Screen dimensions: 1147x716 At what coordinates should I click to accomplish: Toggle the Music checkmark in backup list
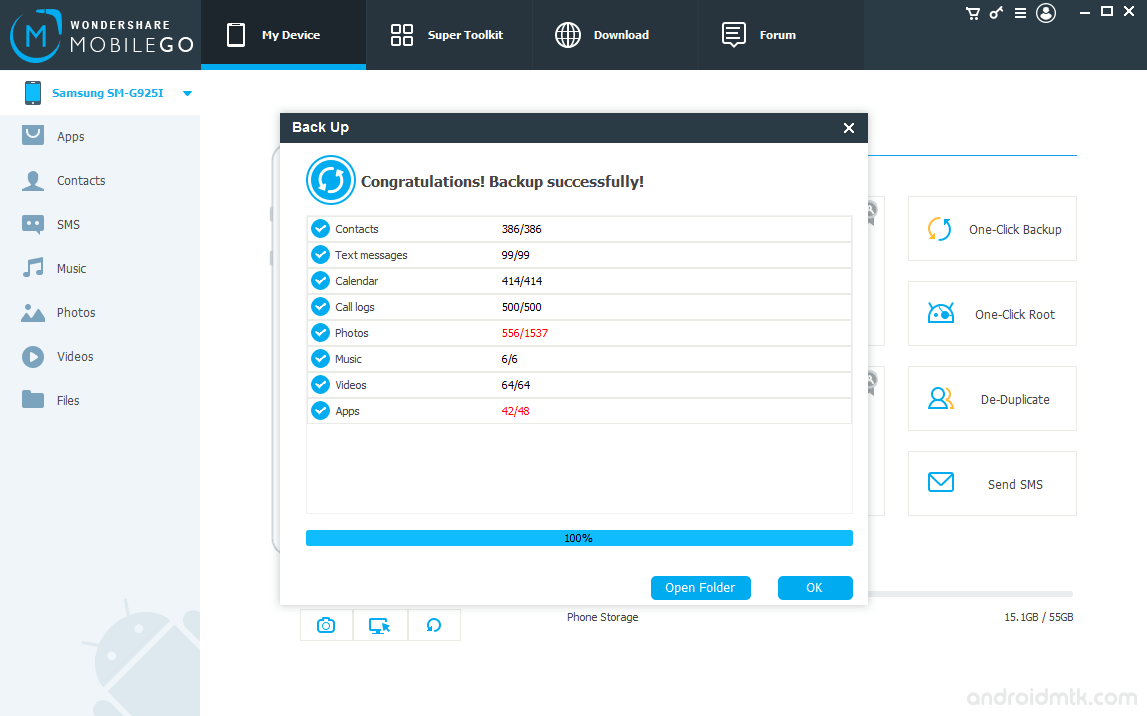(320, 358)
